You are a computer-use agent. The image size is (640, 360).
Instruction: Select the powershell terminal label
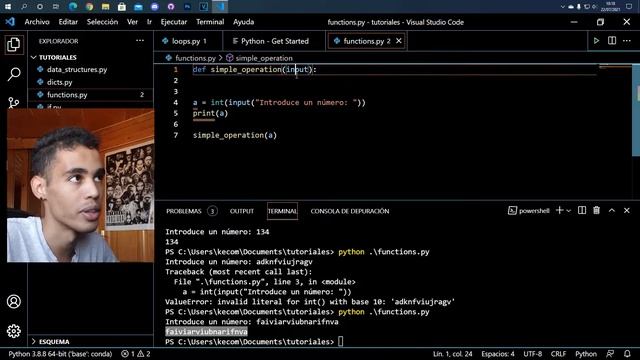click(x=529, y=211)
